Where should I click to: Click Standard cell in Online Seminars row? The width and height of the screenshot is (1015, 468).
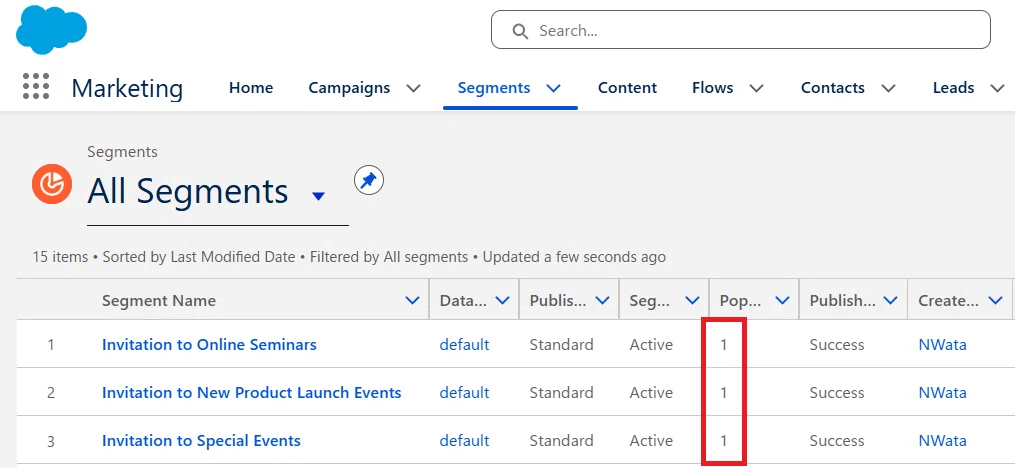(x=561, y=344)
